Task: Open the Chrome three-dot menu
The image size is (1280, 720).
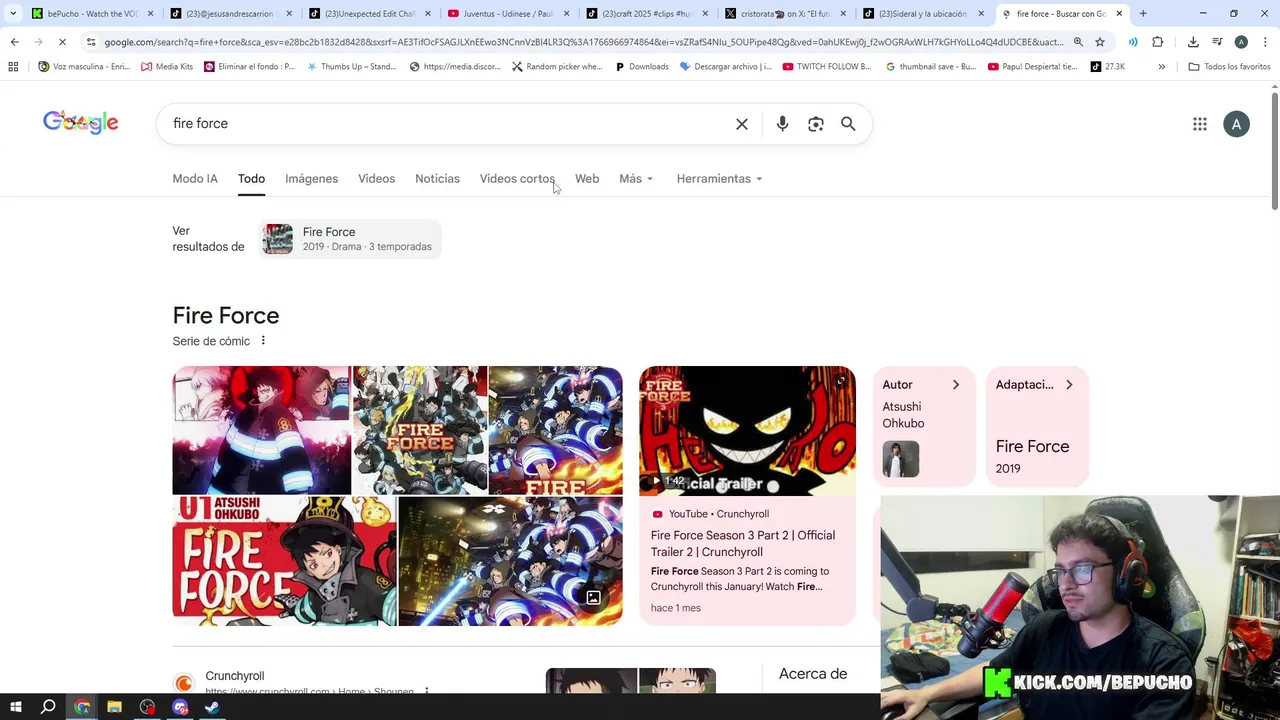Action: coord(1264,42)
